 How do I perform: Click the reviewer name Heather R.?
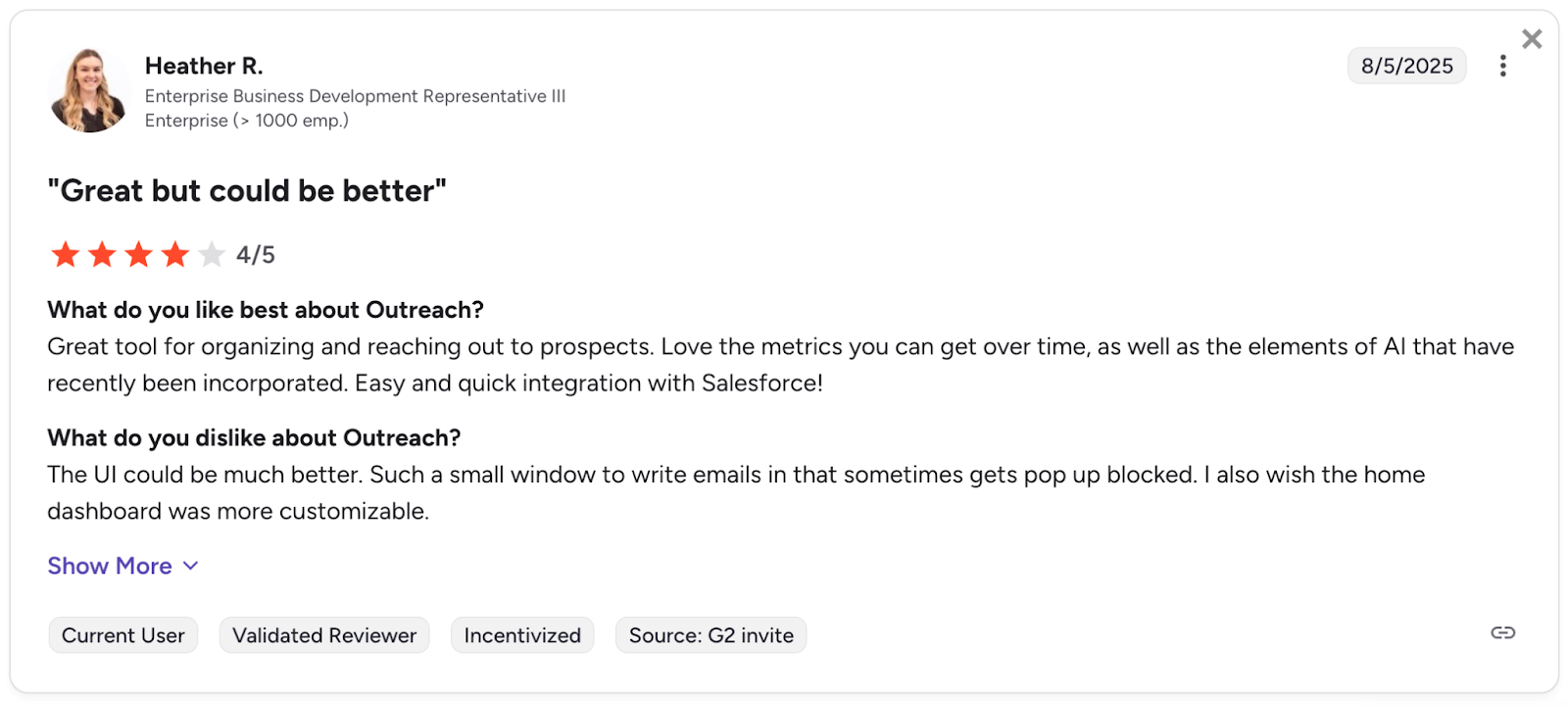tap(204, 66)
